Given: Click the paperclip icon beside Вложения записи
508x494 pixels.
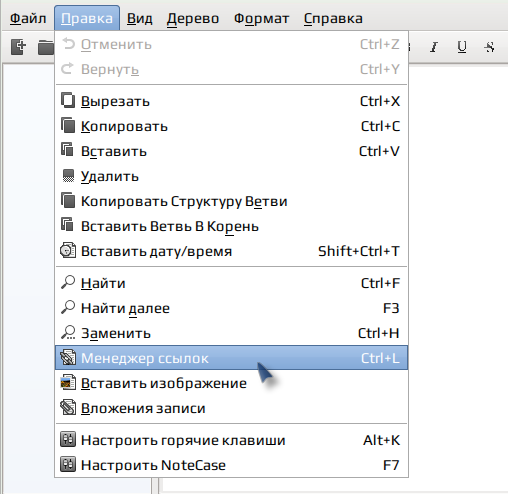Looking at the screenshot, I should coord(68,407).
